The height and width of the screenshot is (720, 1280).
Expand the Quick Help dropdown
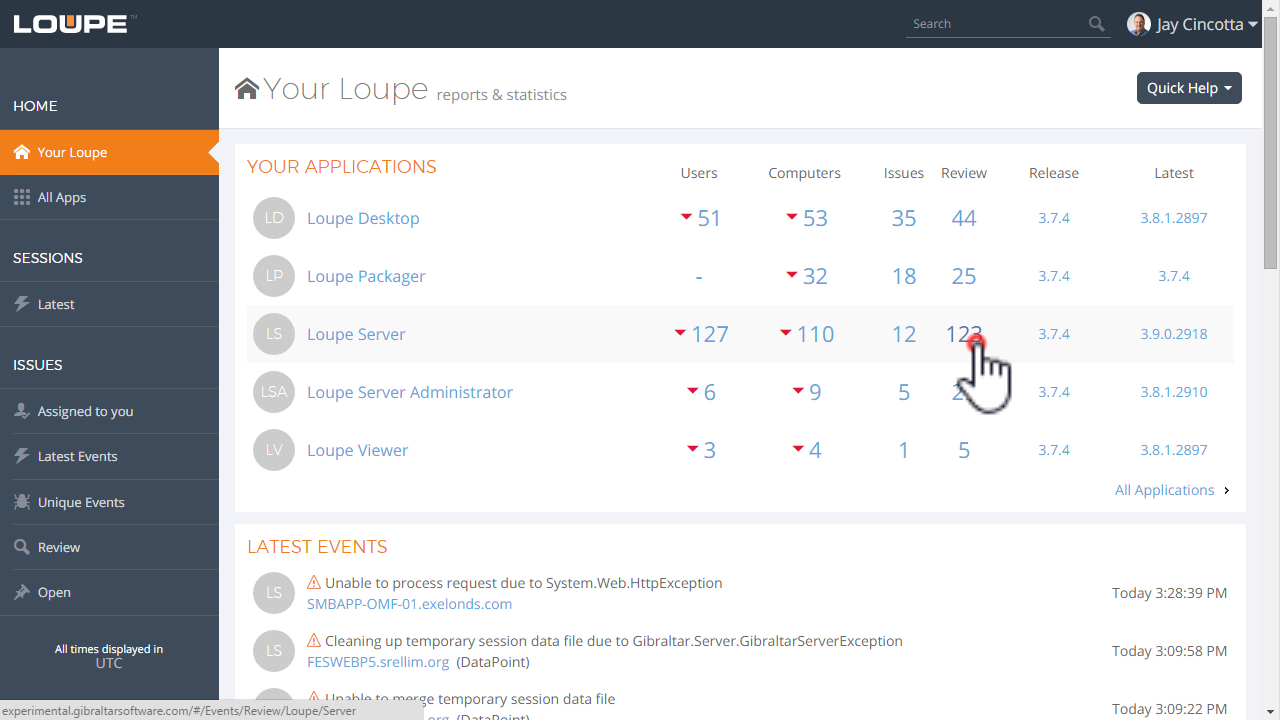click(1189, 88)
